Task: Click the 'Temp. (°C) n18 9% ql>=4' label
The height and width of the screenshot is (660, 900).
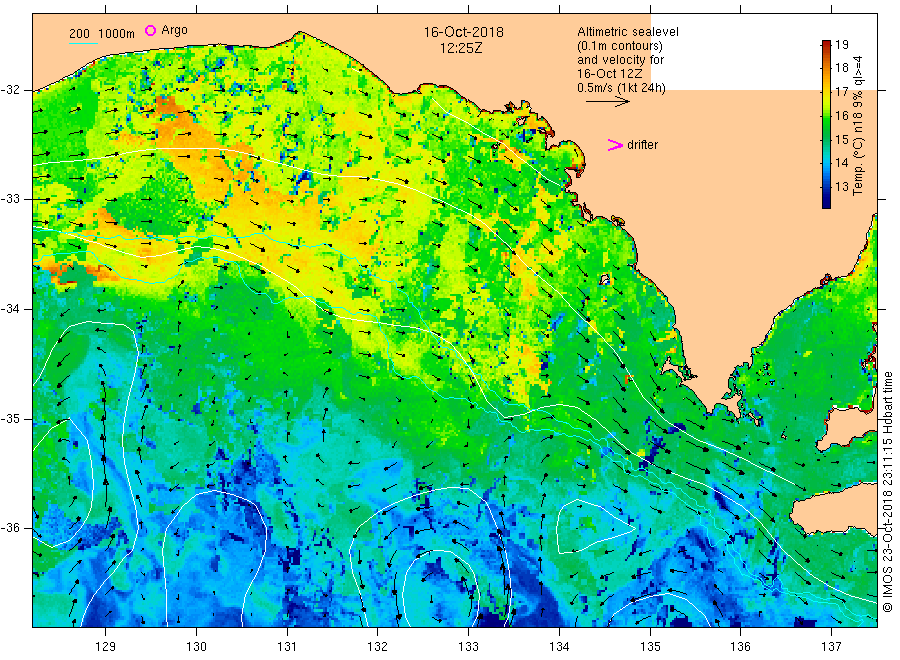Action: [858, 126]
